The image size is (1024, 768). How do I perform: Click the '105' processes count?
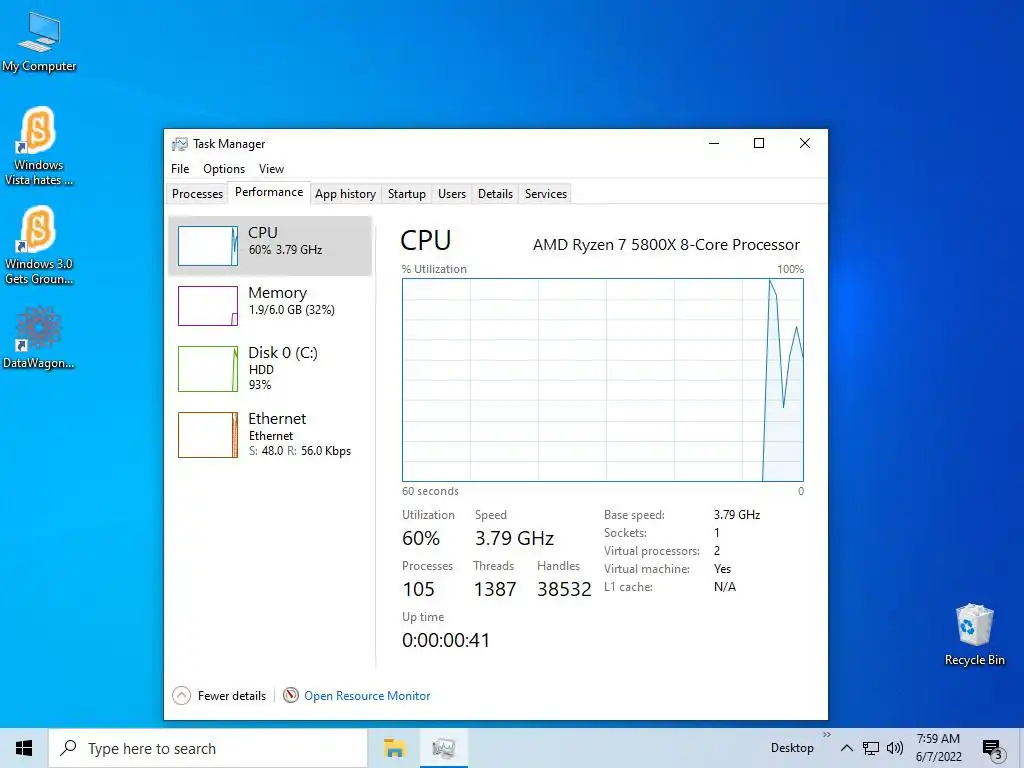pyautogui.click(x=419, y=589)
